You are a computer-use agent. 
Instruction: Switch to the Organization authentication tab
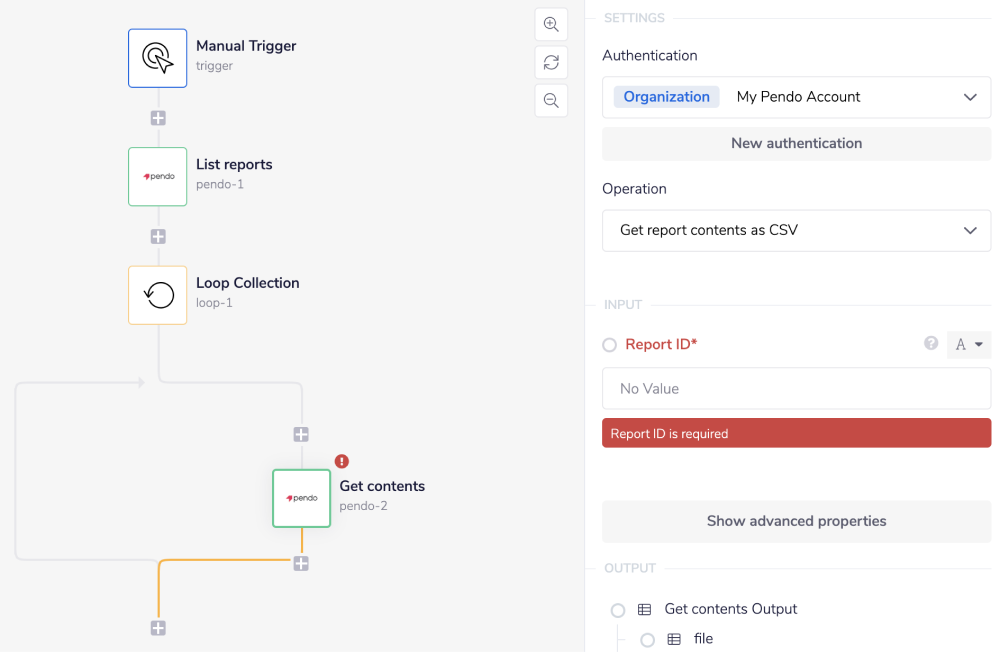[666, 96]
